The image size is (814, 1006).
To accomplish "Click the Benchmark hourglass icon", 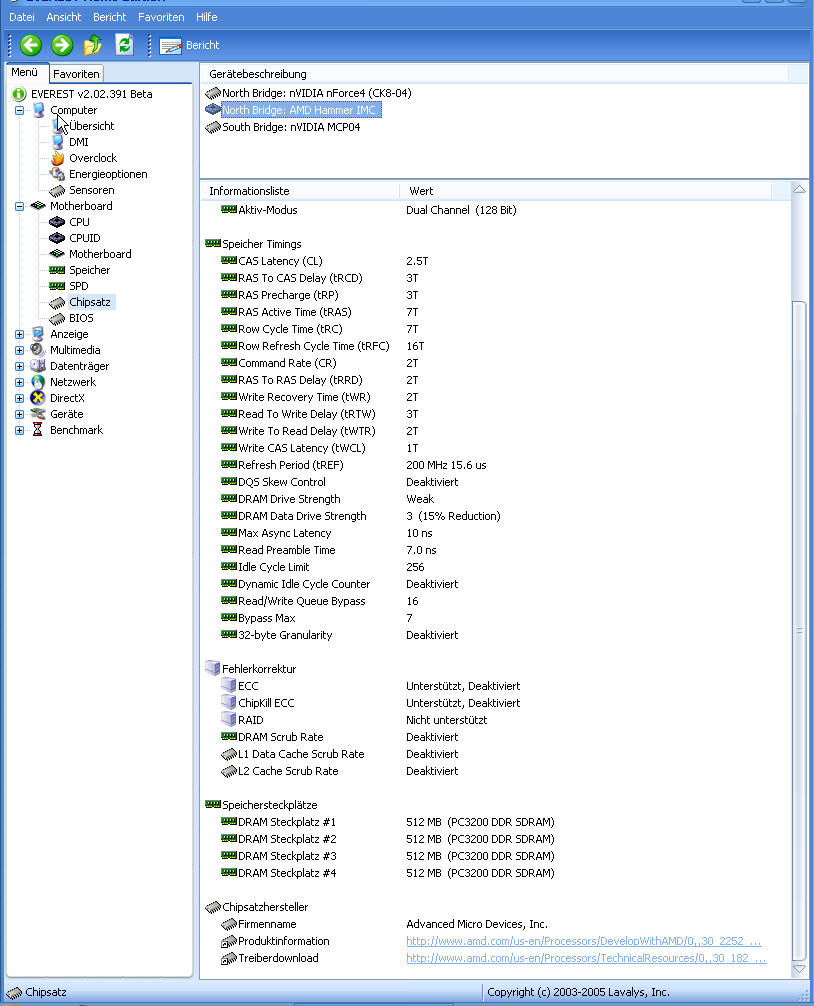I will pyautogui.click(x=38, y=430).
